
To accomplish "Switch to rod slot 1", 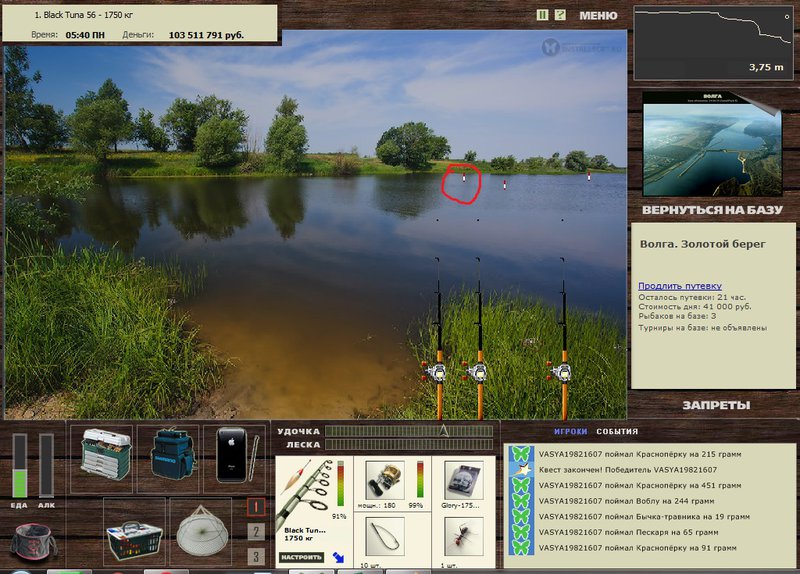I will click(x=256, y=508).
